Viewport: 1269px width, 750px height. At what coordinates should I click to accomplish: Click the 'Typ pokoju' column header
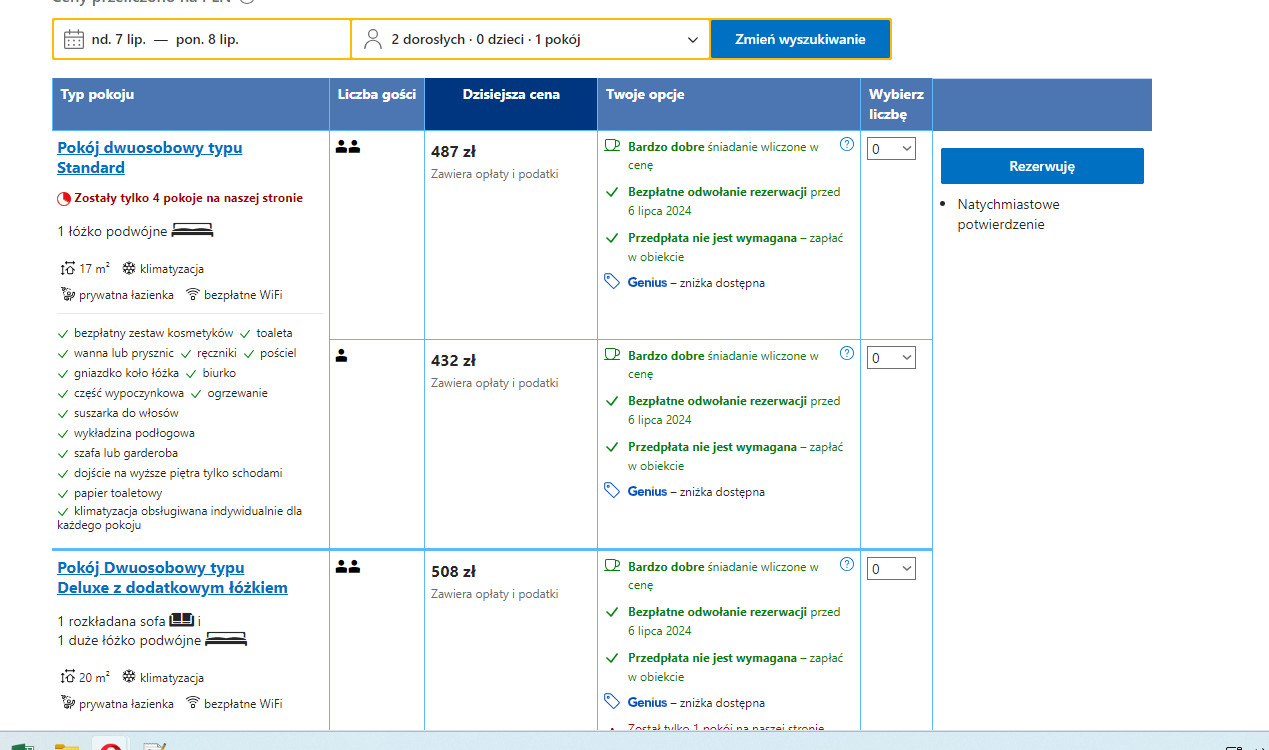coord(97,95)
